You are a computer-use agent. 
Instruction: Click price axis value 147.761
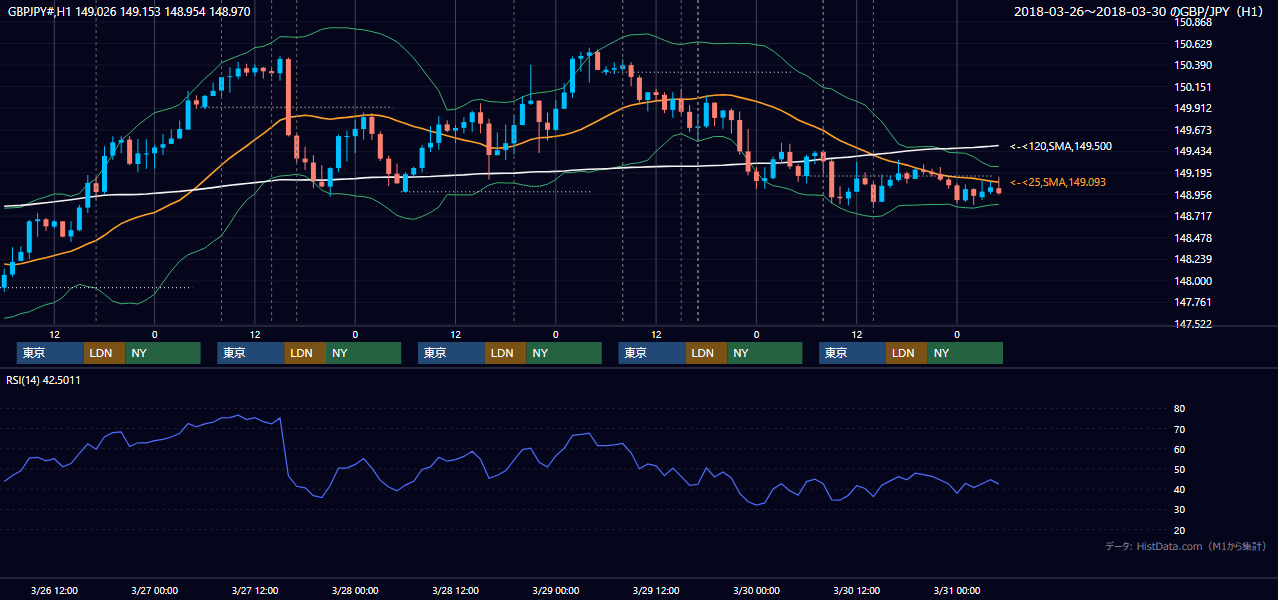(1194, 303)
